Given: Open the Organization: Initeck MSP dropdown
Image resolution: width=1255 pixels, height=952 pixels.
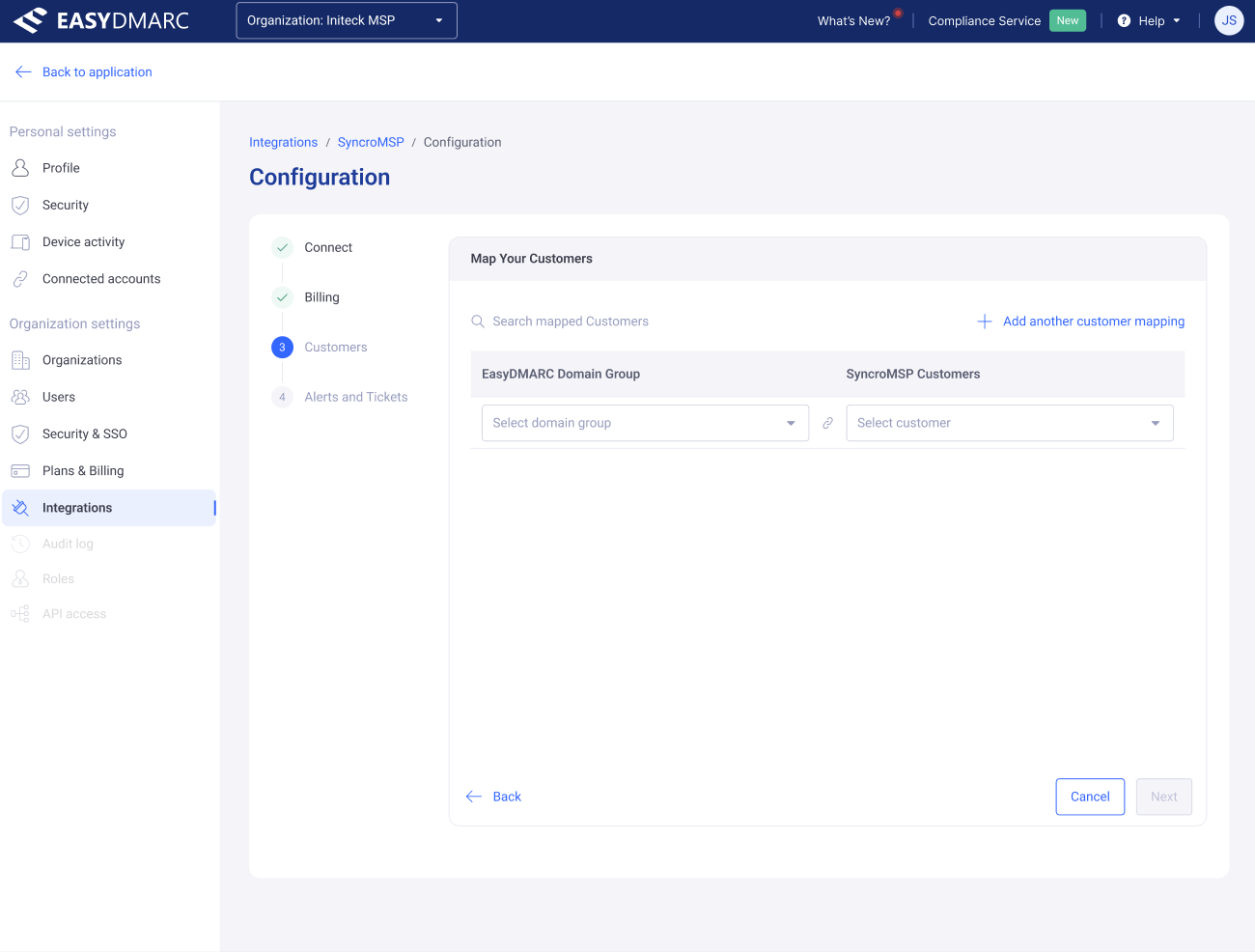Looking at the screenshot, I should [347, 20].
